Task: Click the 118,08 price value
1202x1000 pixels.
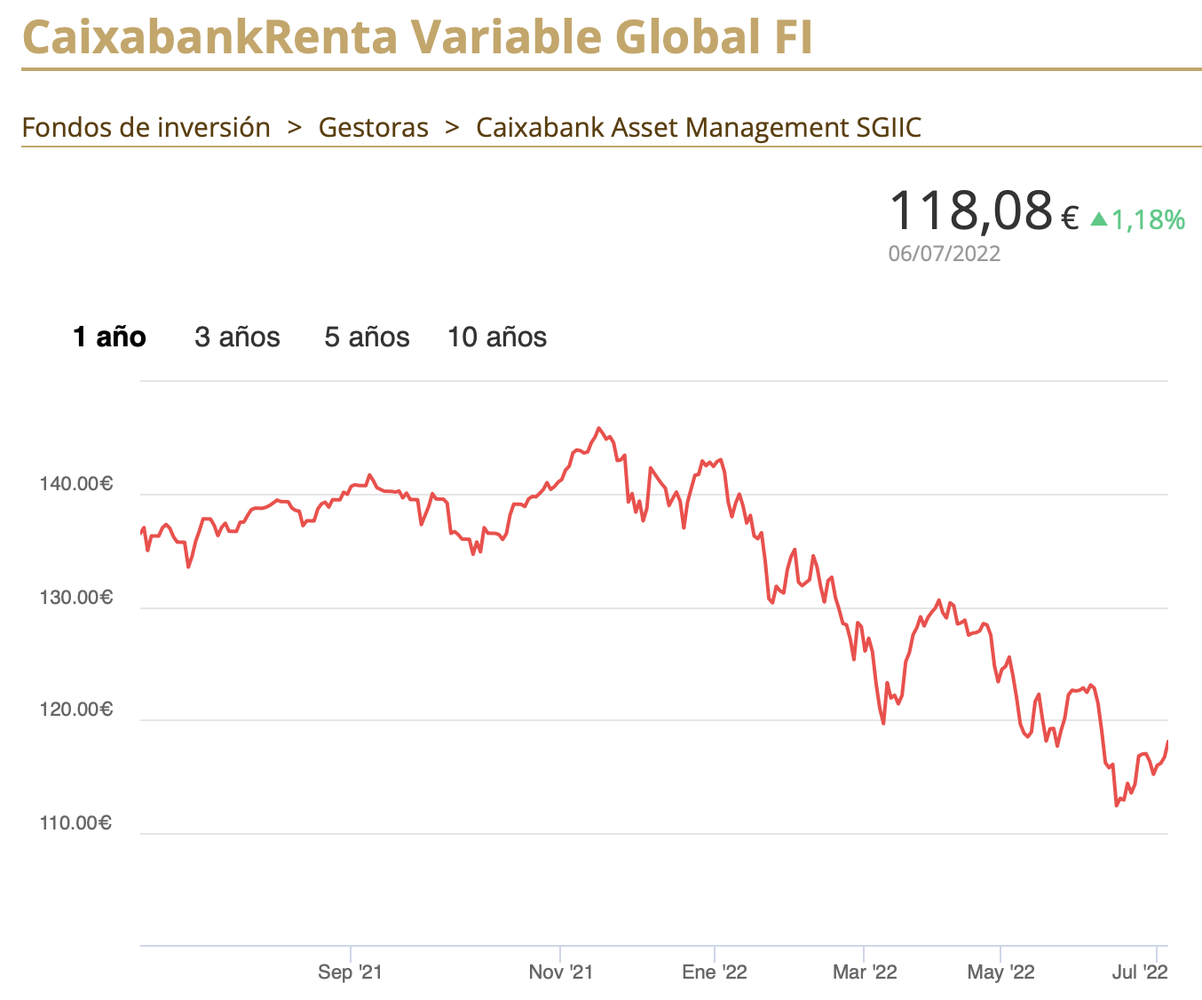Action: [970, 210]
